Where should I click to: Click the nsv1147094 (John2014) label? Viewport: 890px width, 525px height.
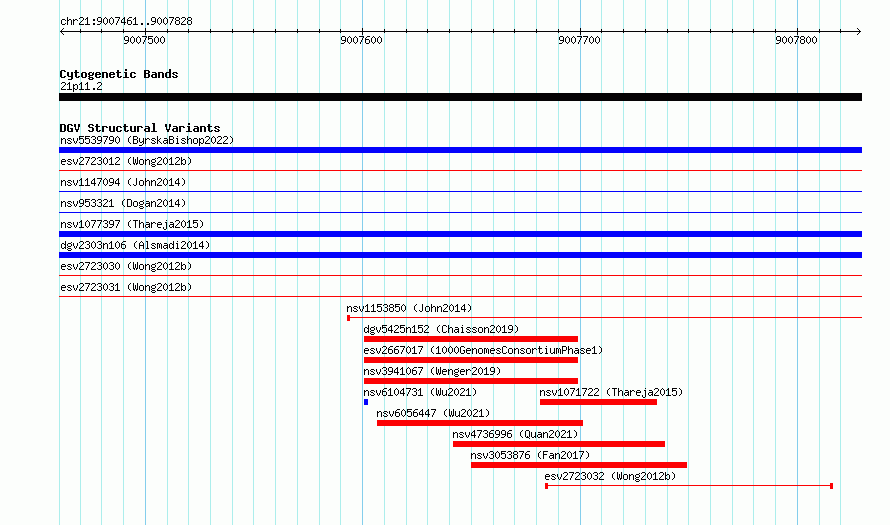click(123, 182)
